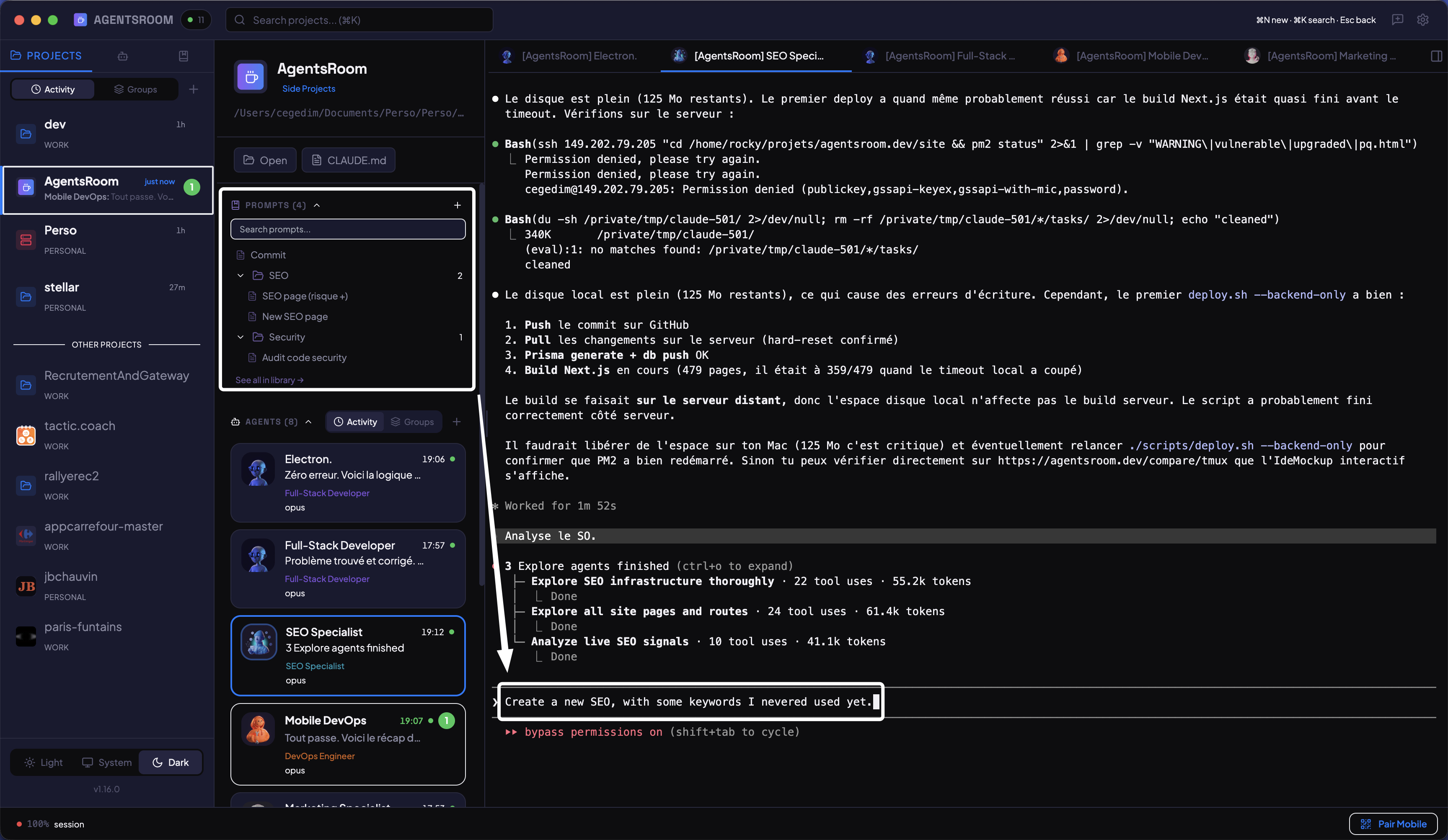This screenshot has height=840, width=1448.
Task: Switch theme to Light mode
Action: tap(44, 762)
